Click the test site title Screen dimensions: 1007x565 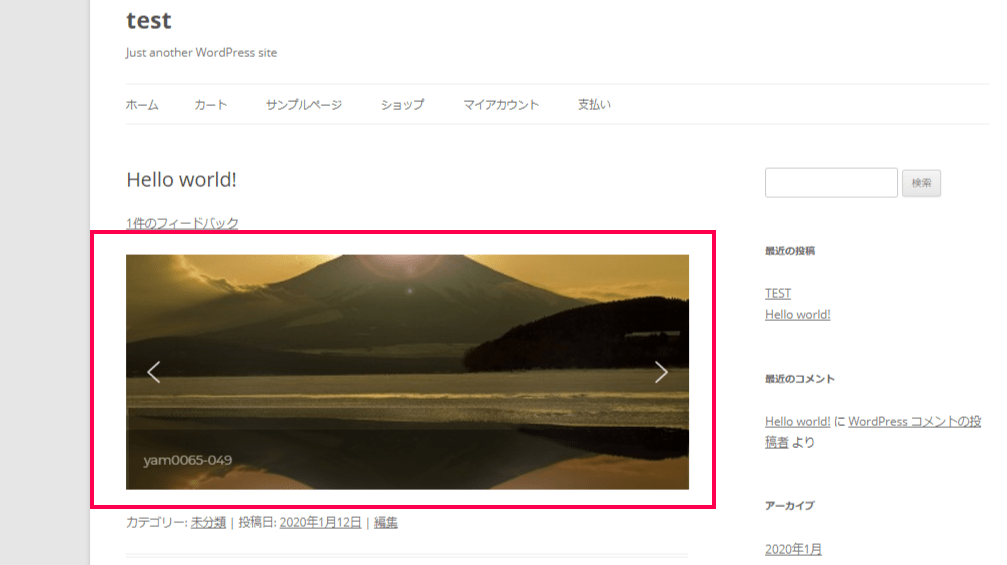pos(148,21)
